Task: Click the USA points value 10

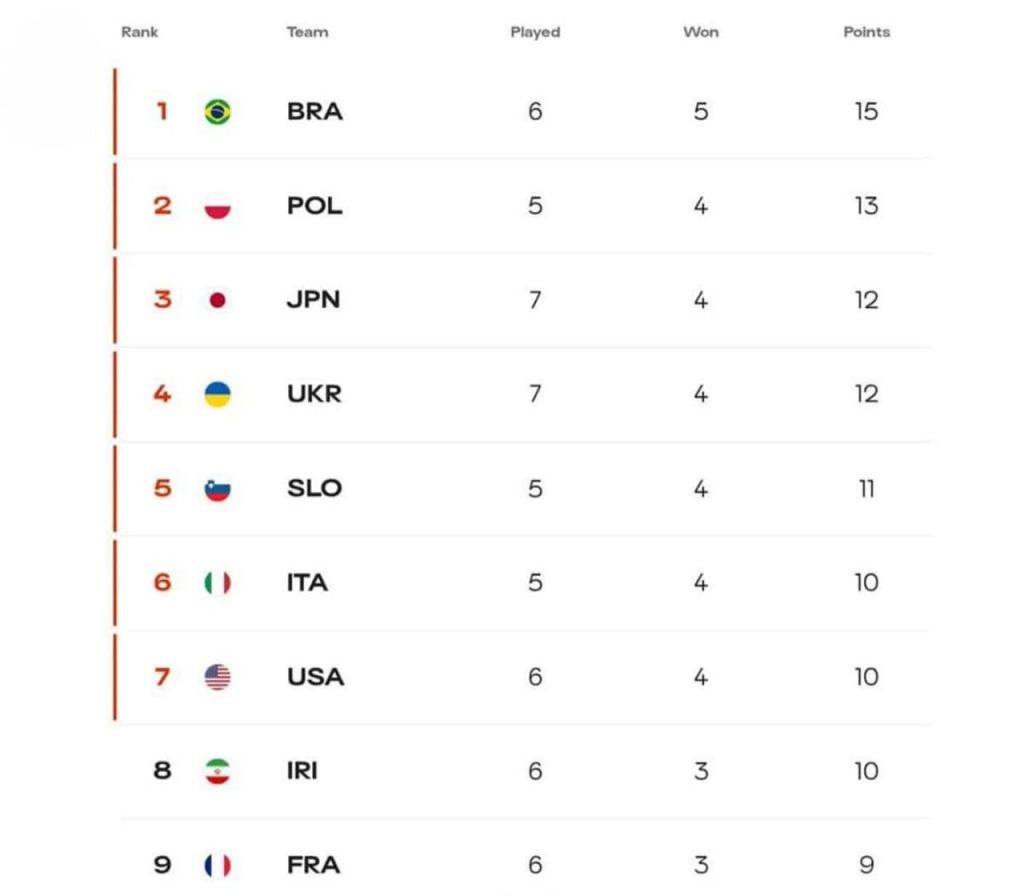Action: tap(867, 677)
